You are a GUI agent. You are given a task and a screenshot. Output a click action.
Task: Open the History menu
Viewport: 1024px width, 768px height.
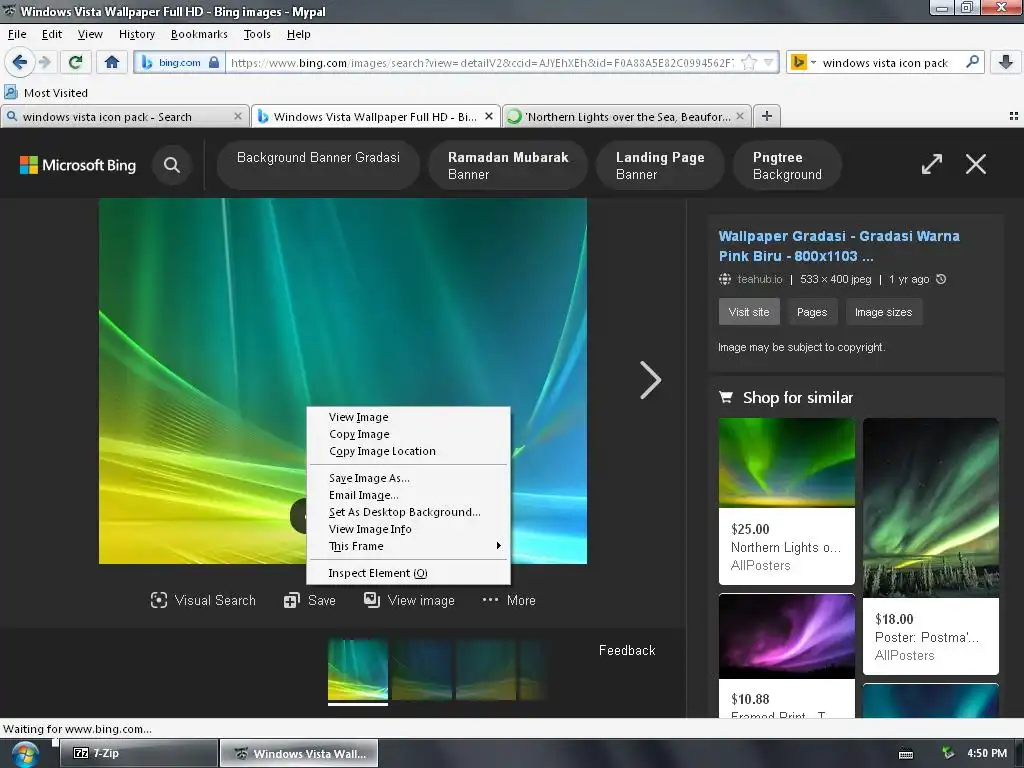136,34
